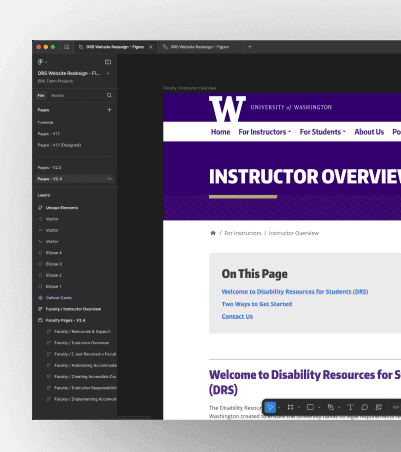Click the sidebar minimize UI icon
This screenshot has height=452, width=401.
[108, 62]
